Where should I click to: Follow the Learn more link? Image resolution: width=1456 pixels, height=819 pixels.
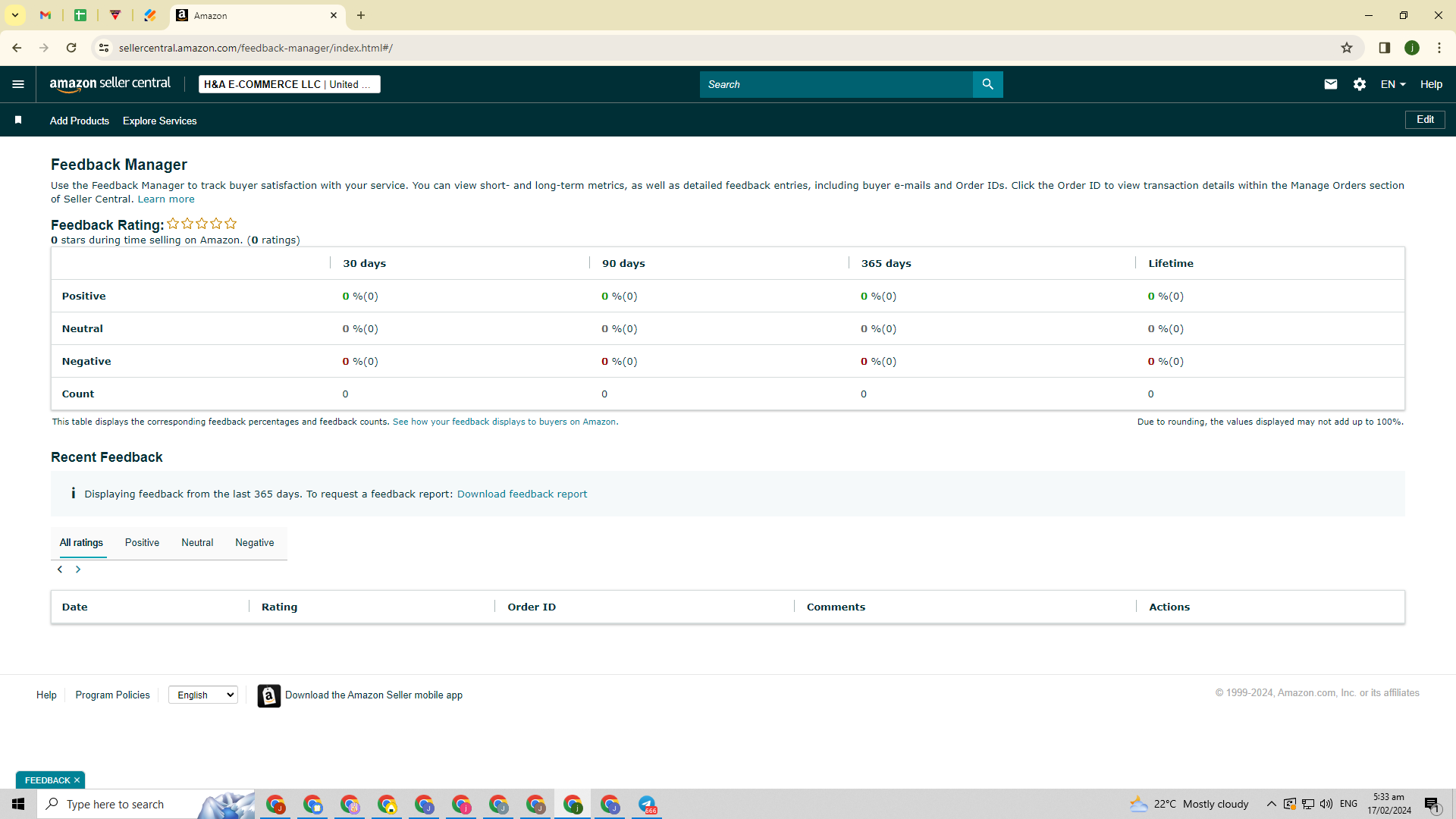(166, 199)
